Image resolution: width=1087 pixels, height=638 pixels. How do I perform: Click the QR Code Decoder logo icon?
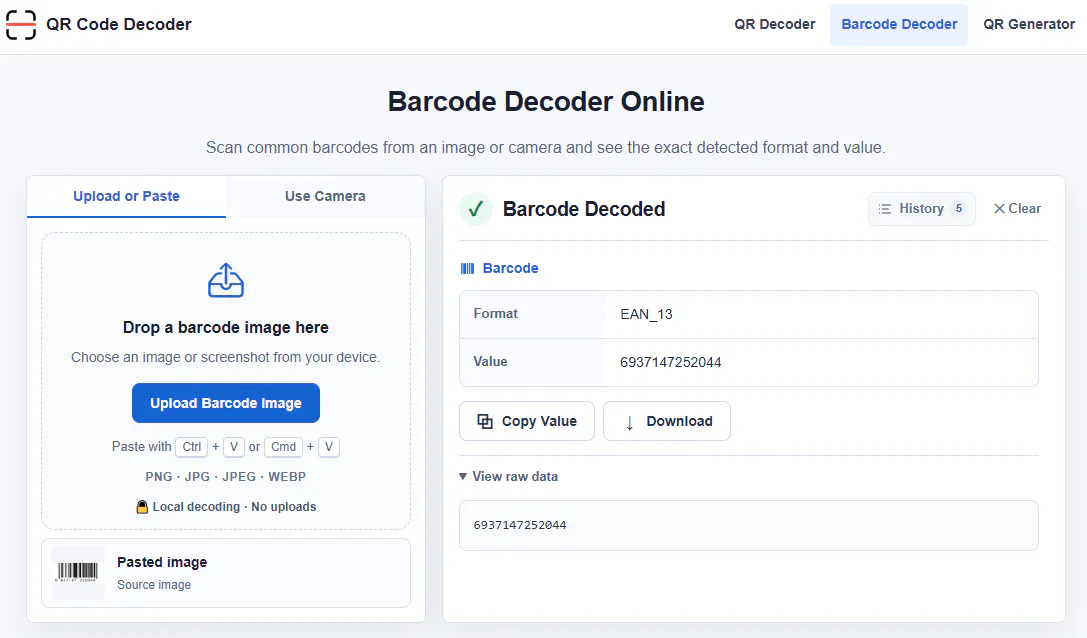pos(21,24)
